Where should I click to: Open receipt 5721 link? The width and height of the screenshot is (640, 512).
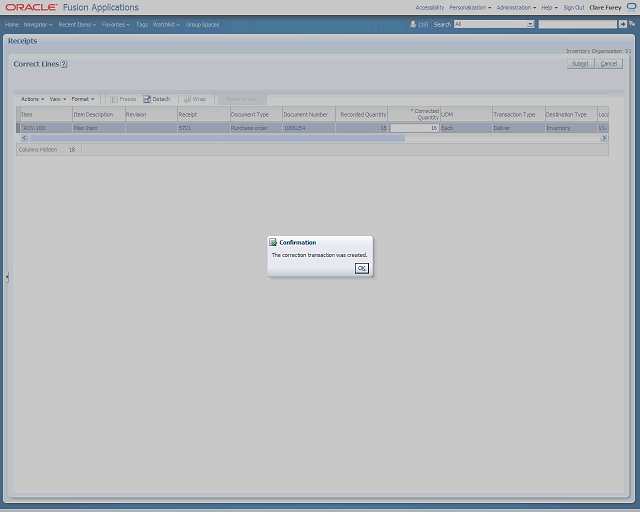coord(184,128)
